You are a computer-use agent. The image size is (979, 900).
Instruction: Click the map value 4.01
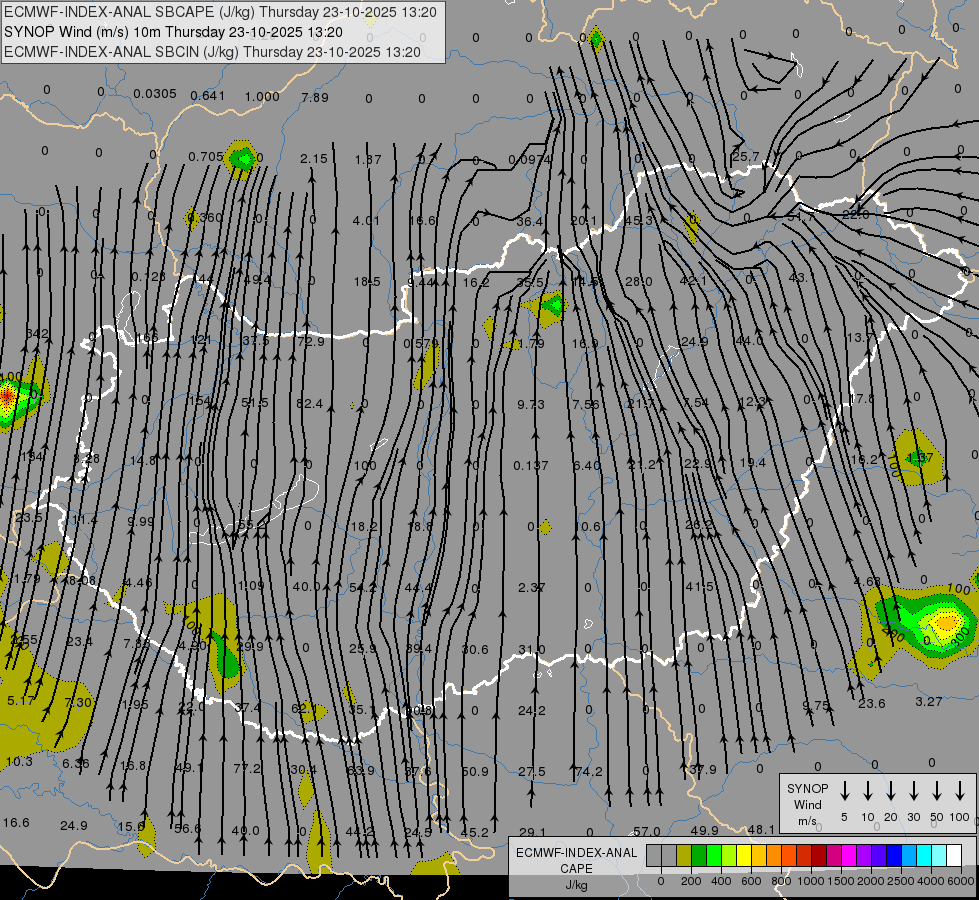366,220
